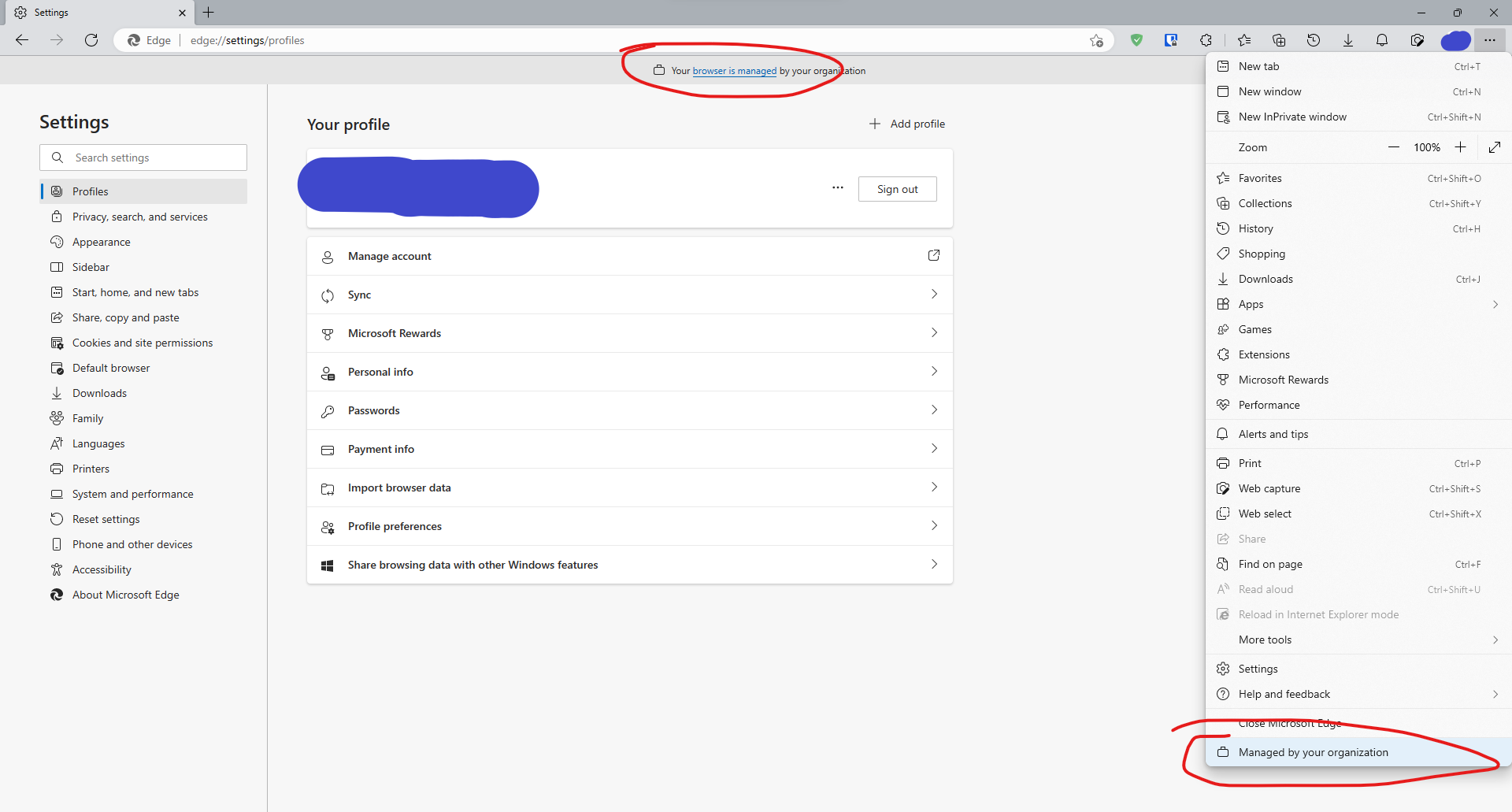Click the Sync circular arrows icon
Image resolution: width=1512 pixels, height=812 pixels.
pos(328,296)
